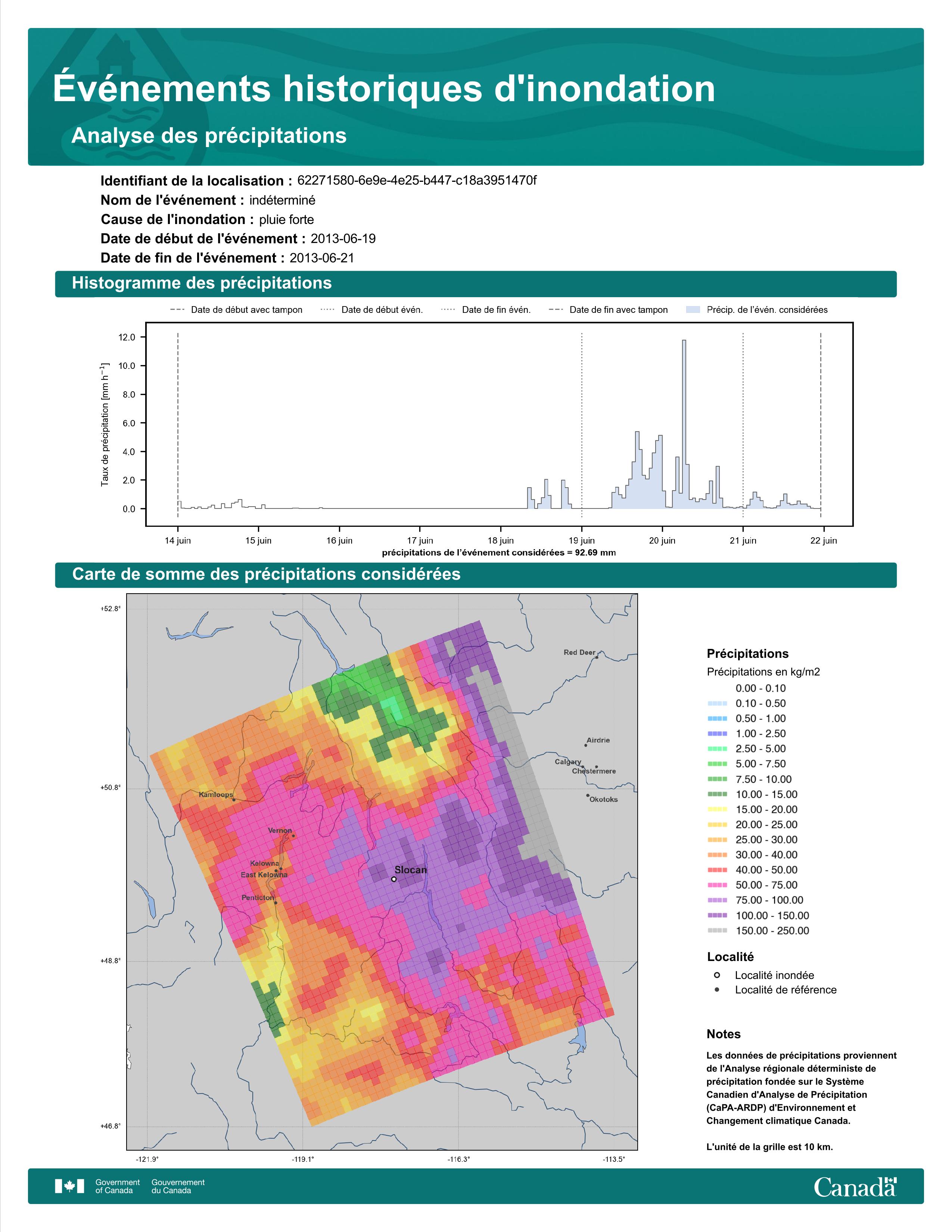Image resolution: width=952 pixels, height=1232 pixels.
Task: Click the tallest precipitation bar near 12 mm
Action: (x=684, y=424)
